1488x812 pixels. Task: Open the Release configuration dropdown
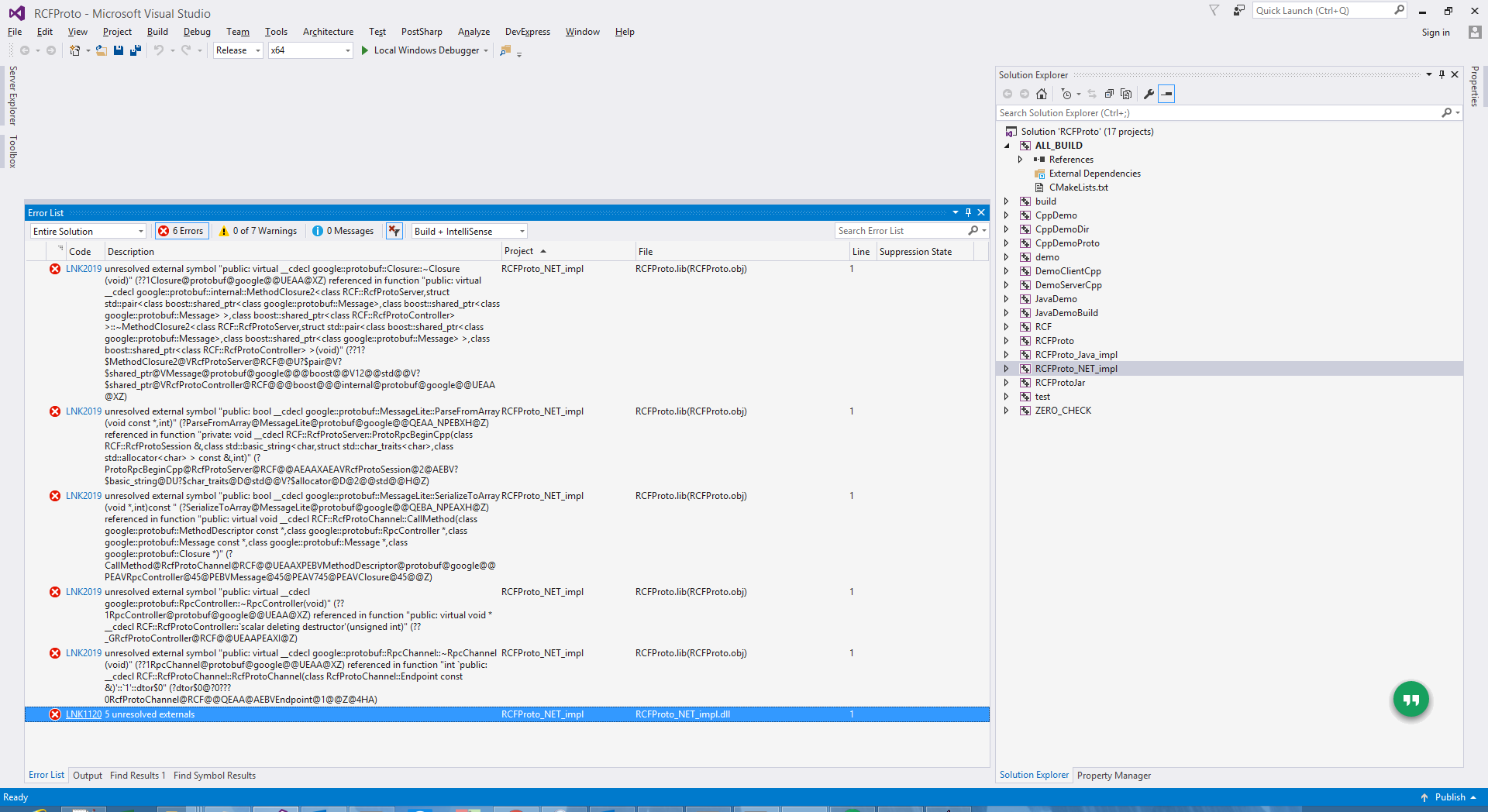pos(238,50)
